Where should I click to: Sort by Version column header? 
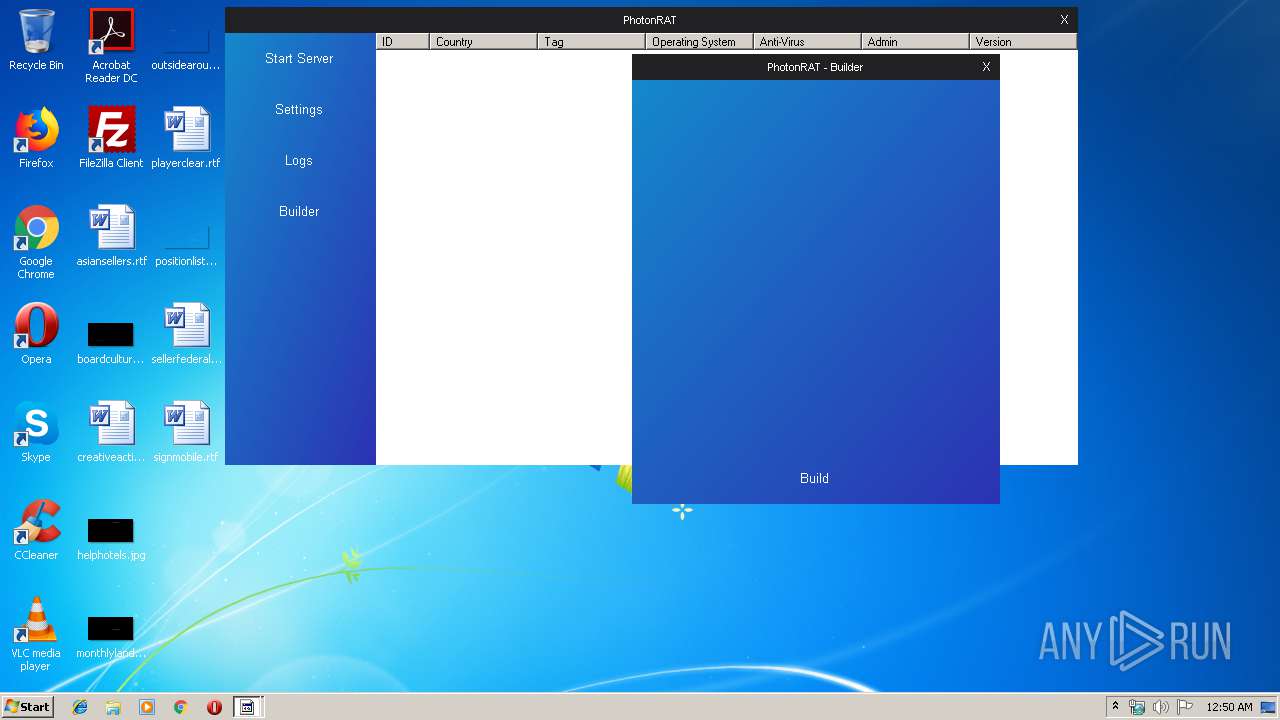coord(1023,41)
